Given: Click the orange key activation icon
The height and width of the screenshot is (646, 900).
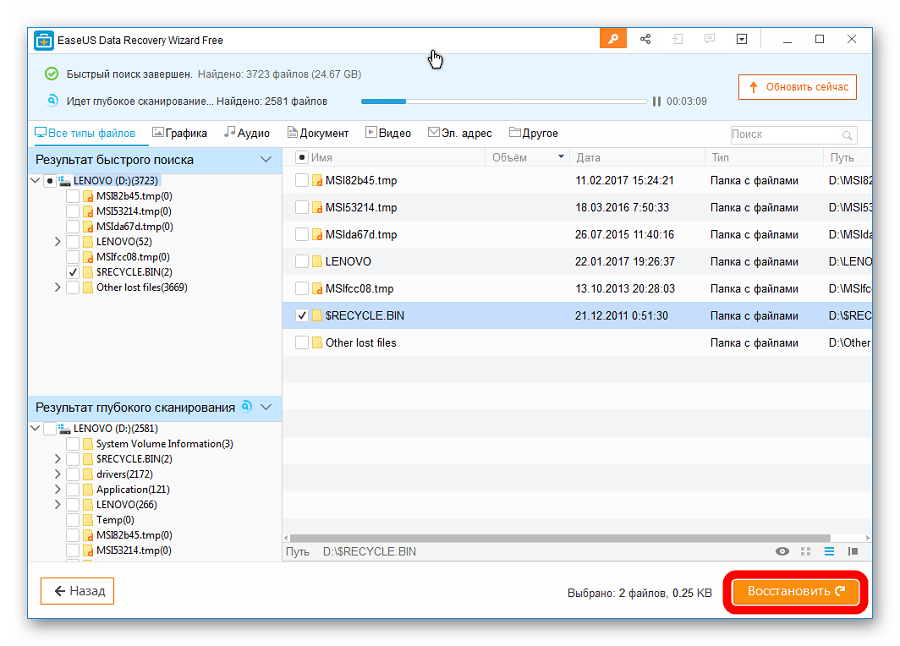Looking at the screenshot, I should [x=613, y=39].
